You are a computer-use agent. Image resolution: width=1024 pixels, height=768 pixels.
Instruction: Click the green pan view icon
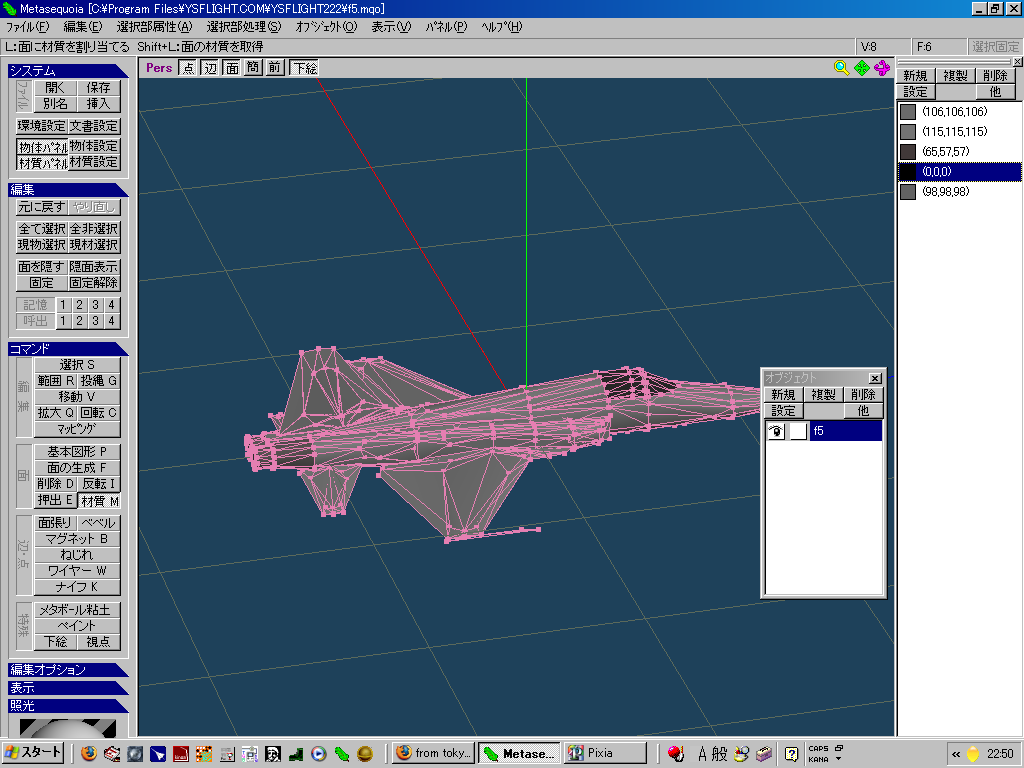861,67
